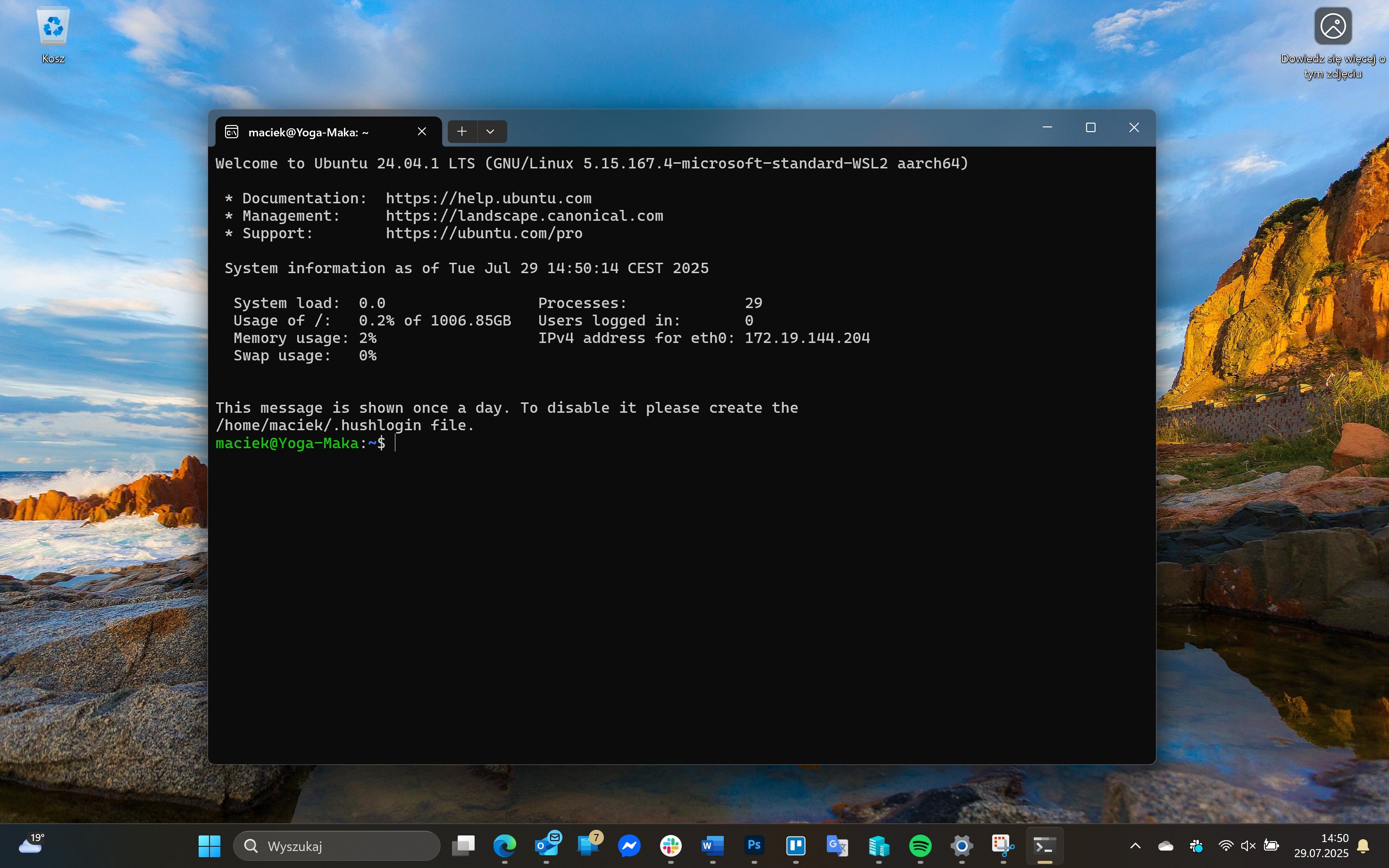Click the maciek@Yoga-Maka shell prompt
Screen dimensions: 1389x868
coord(300,443)
